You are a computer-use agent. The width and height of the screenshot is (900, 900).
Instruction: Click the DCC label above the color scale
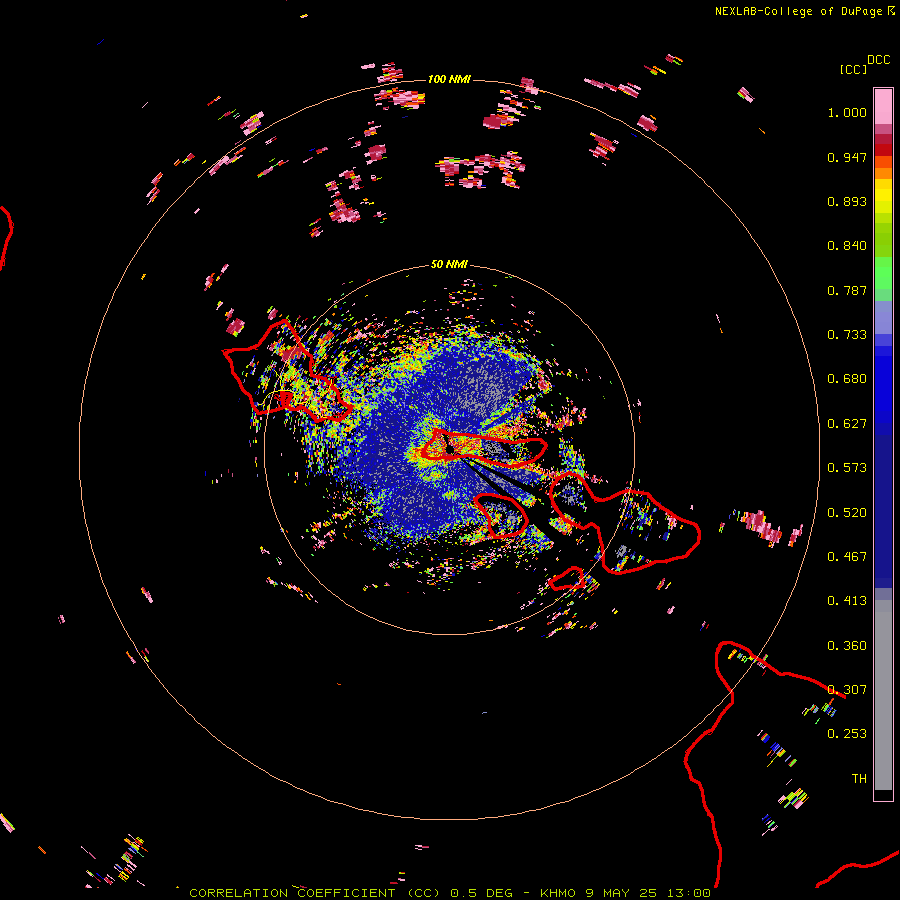click(x=878, y=60)
